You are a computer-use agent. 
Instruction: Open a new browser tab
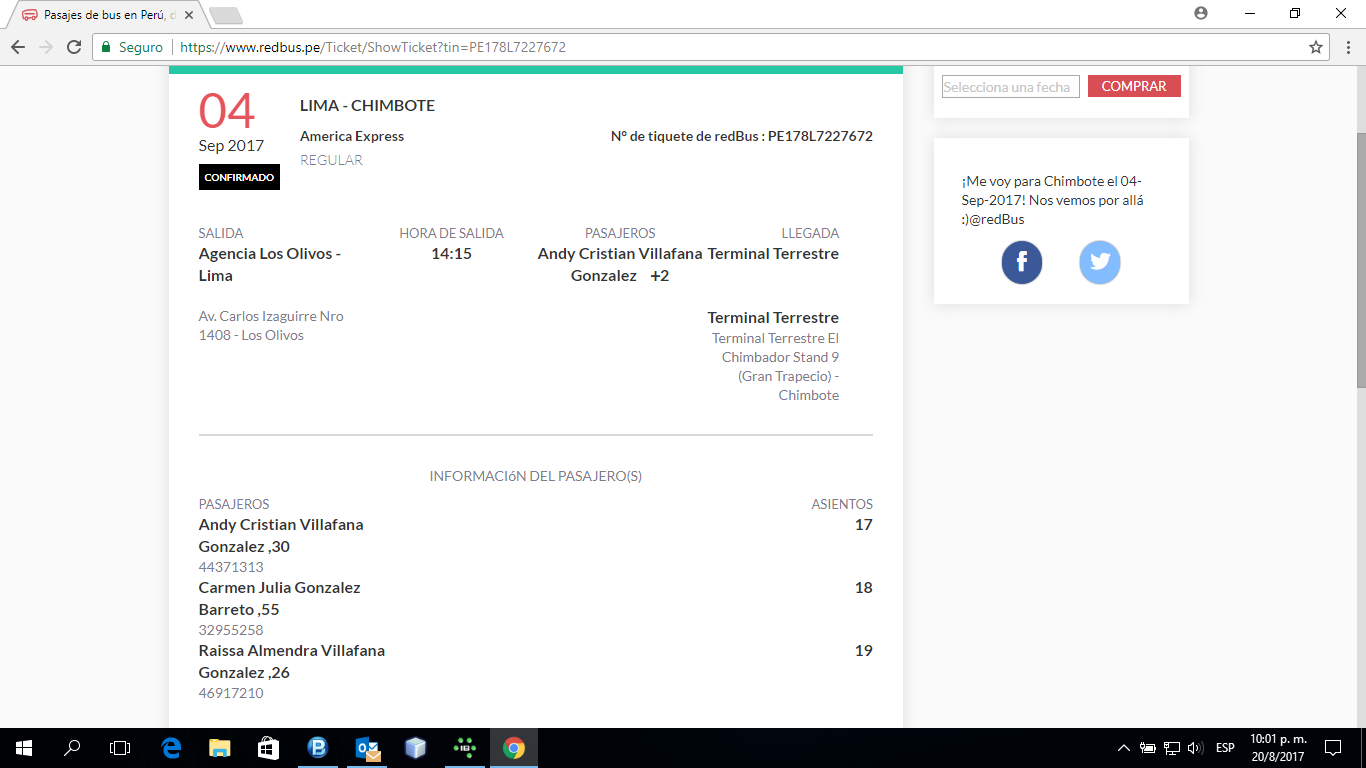pos(226,15)
